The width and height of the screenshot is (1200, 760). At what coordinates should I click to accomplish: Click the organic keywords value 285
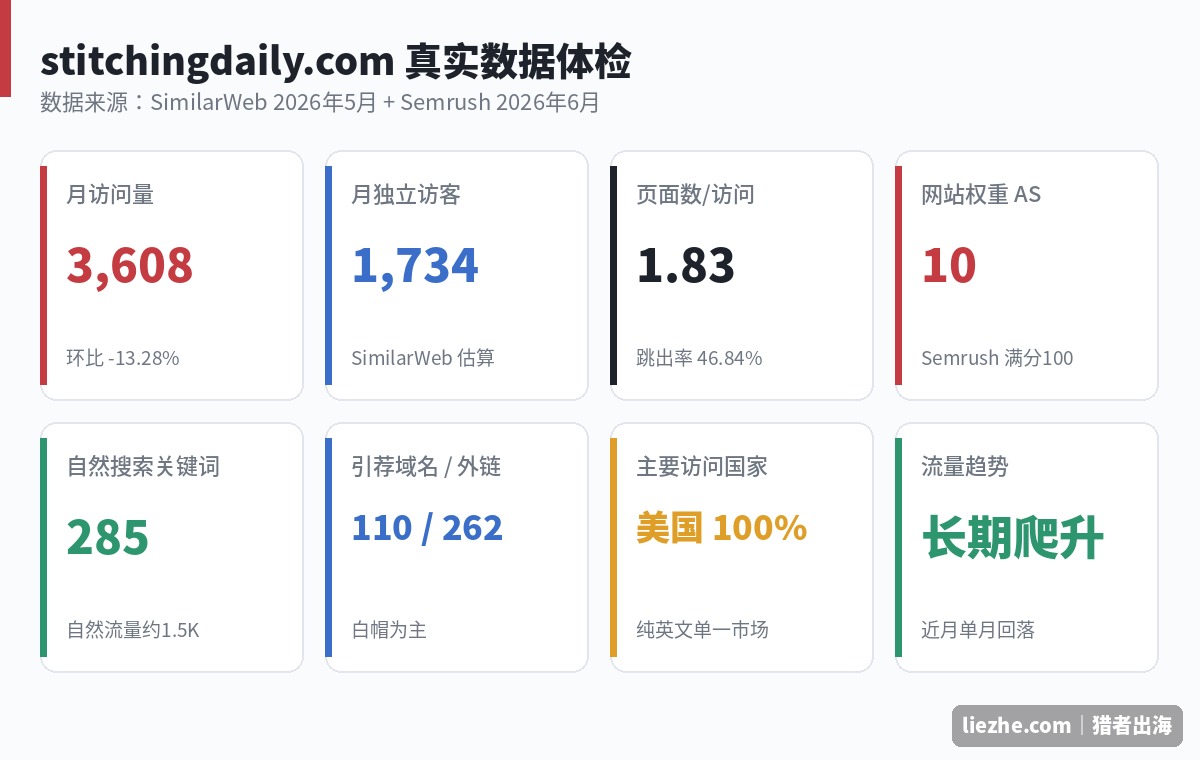[108, 537]
